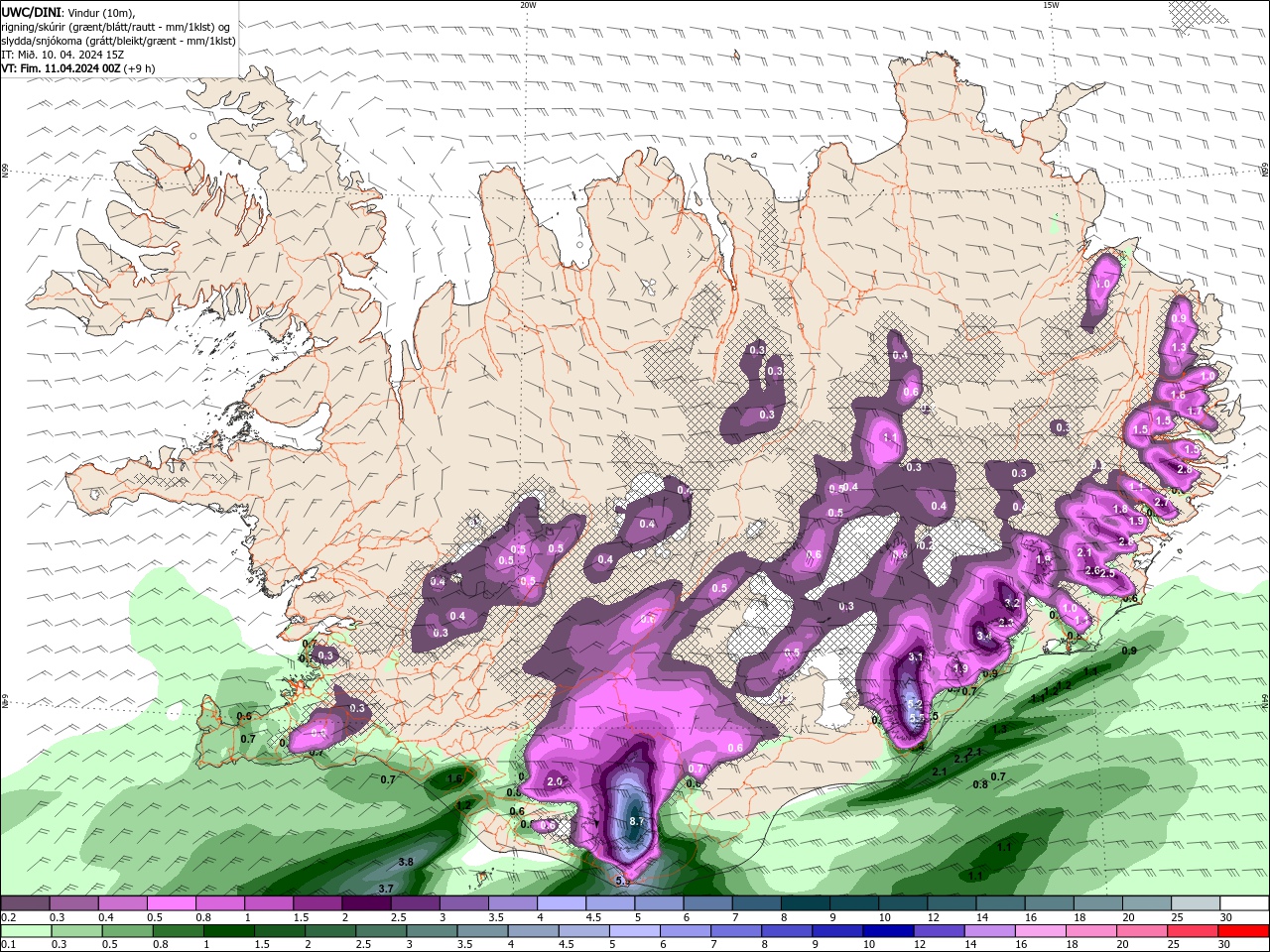Click the rigning/skúrir legend description line
Viewport: 1270px width, 952px height.
tap(115, 27)
